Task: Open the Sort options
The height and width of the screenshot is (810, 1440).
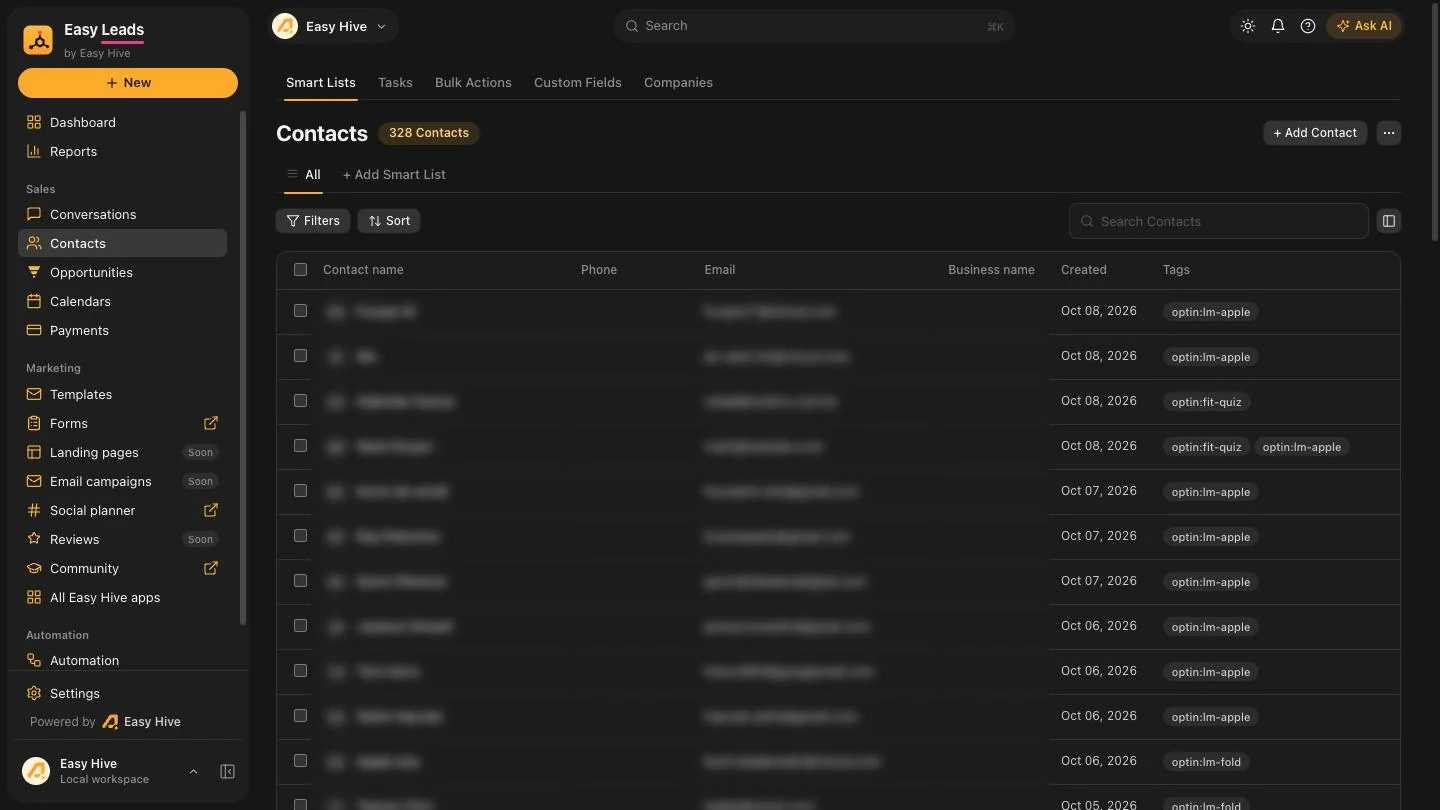Action: (389, 221)
